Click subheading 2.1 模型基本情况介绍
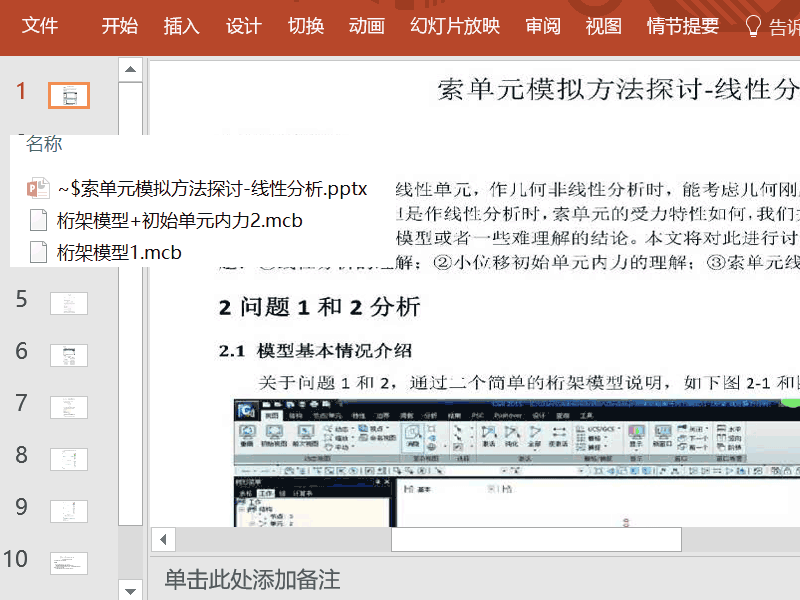The height and width of the screenshot is (600, 800). [x=315, y=351]
